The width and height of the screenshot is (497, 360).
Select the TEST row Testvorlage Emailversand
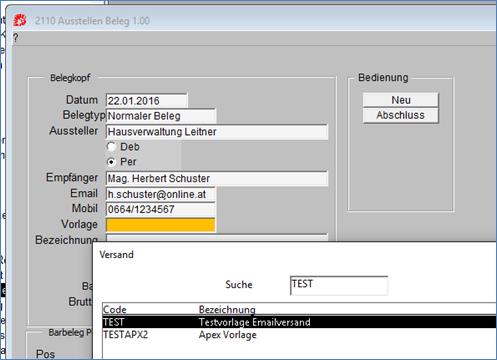tap(299, 322)
